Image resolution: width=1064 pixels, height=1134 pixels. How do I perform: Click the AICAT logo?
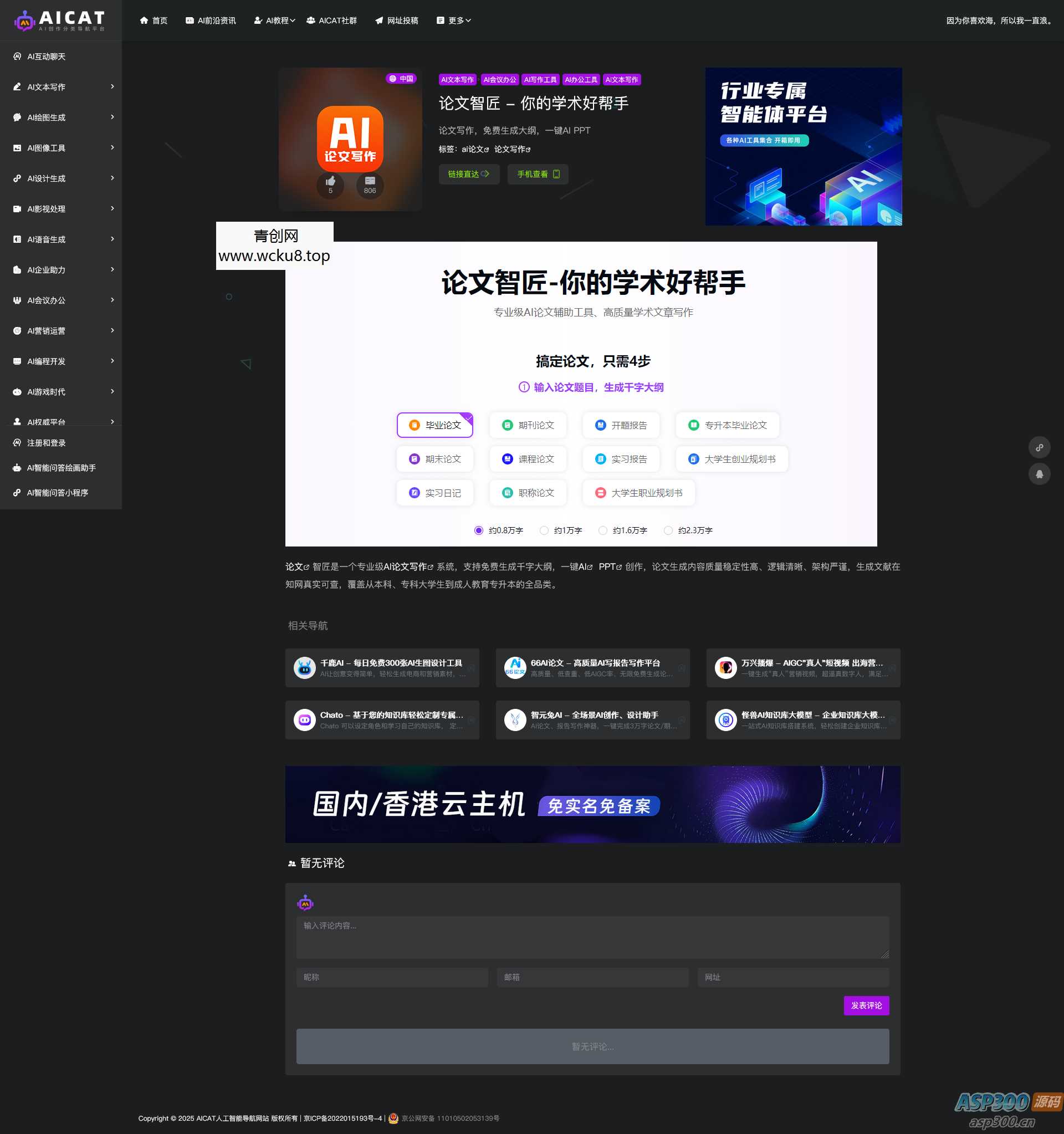tap(60, 21)
